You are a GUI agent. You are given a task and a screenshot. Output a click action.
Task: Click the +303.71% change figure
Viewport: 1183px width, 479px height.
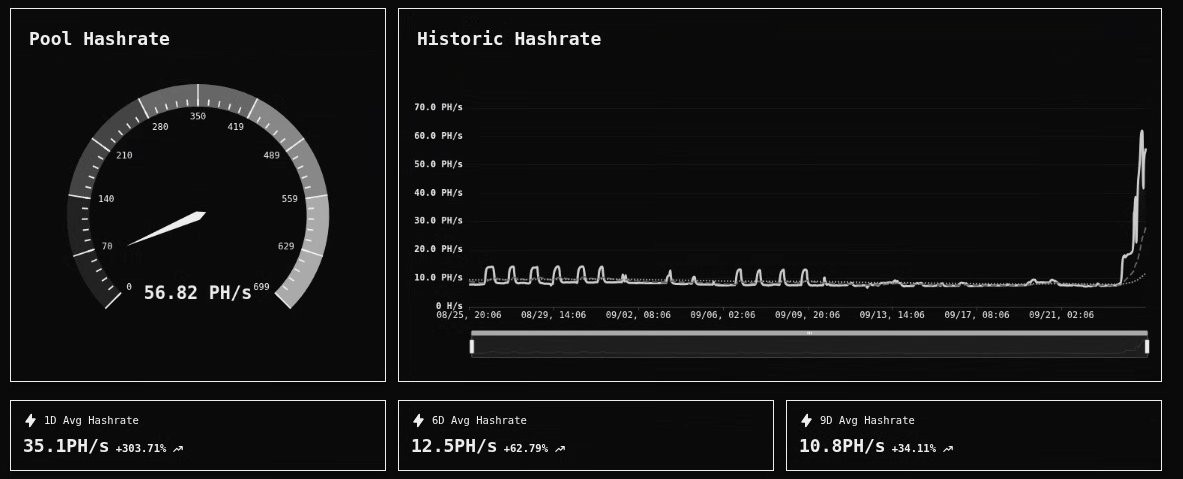tap(140, 449)
